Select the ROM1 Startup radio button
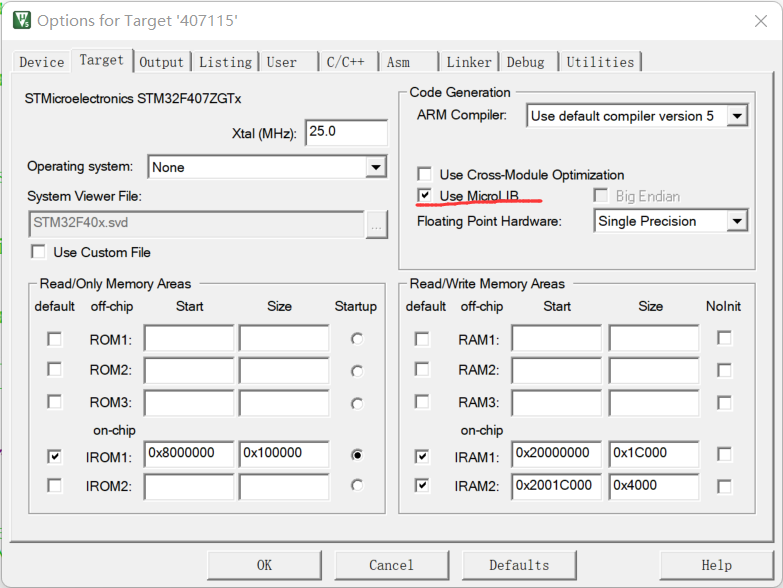 (357, 339)
